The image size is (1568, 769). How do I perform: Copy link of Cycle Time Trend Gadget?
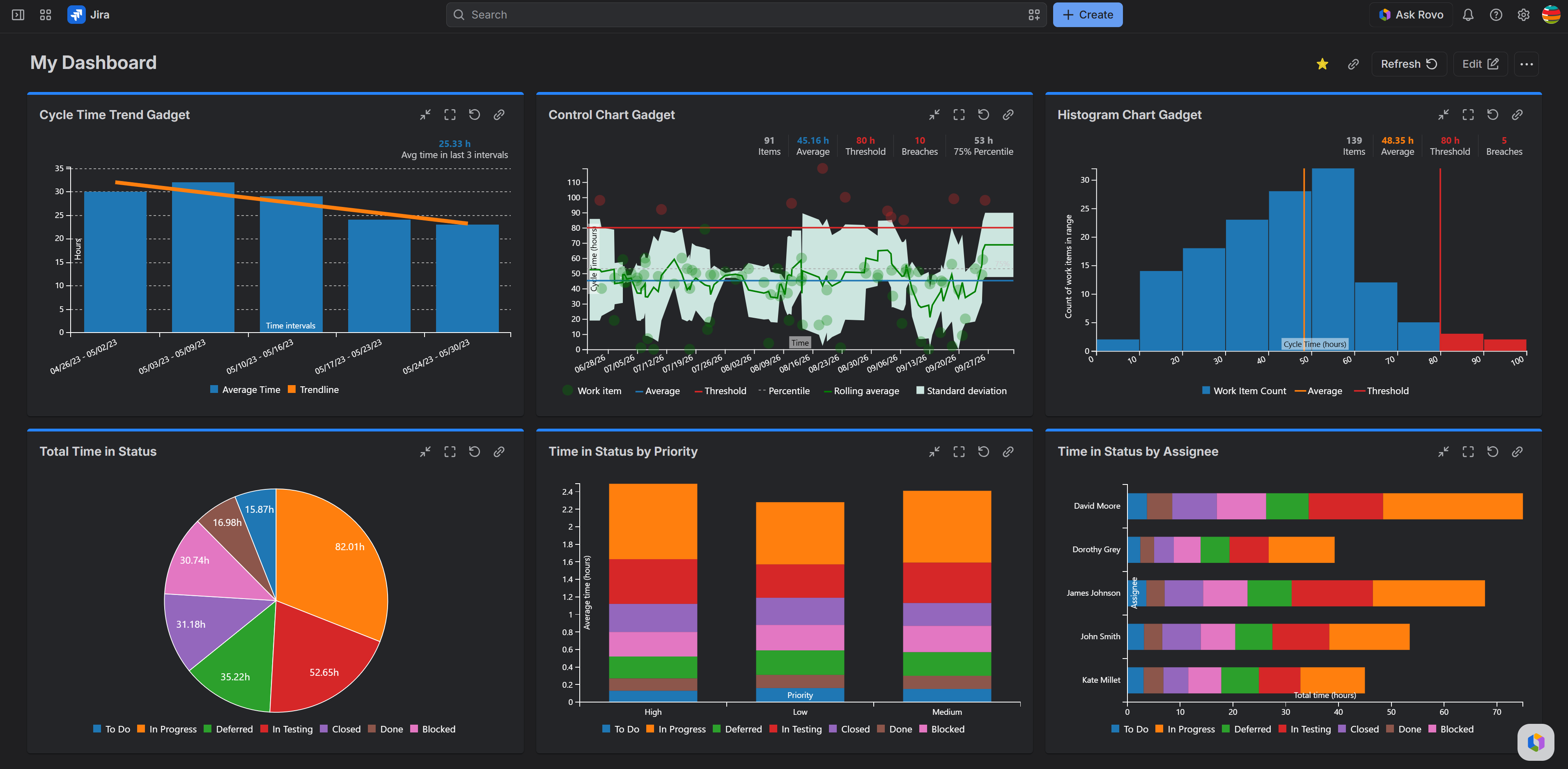pos(498,115)
